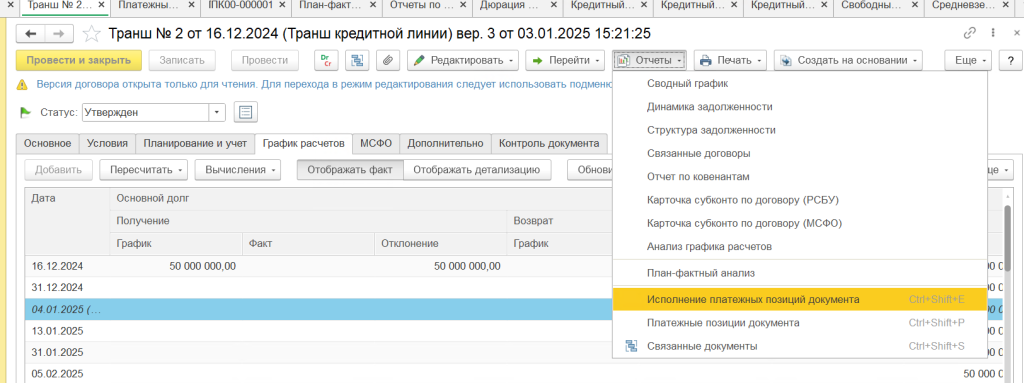The height and width of the screenshot is (383, 1024).
Task: Choose Сводный график from the menu
Action: (799, 83)
